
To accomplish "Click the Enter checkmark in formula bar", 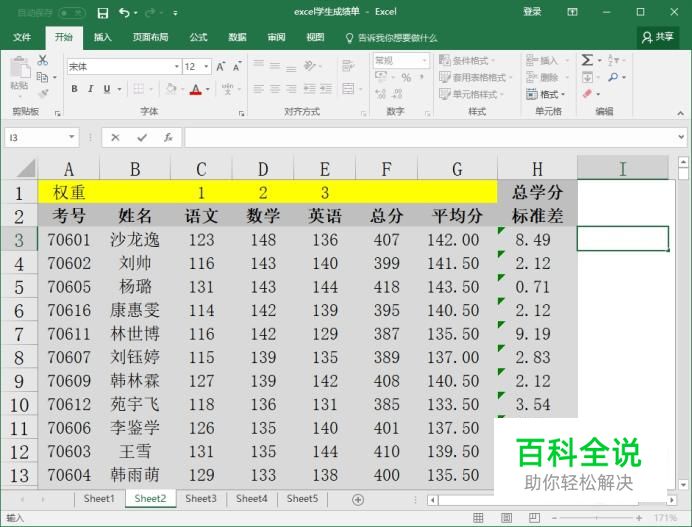I will [142, 138].
